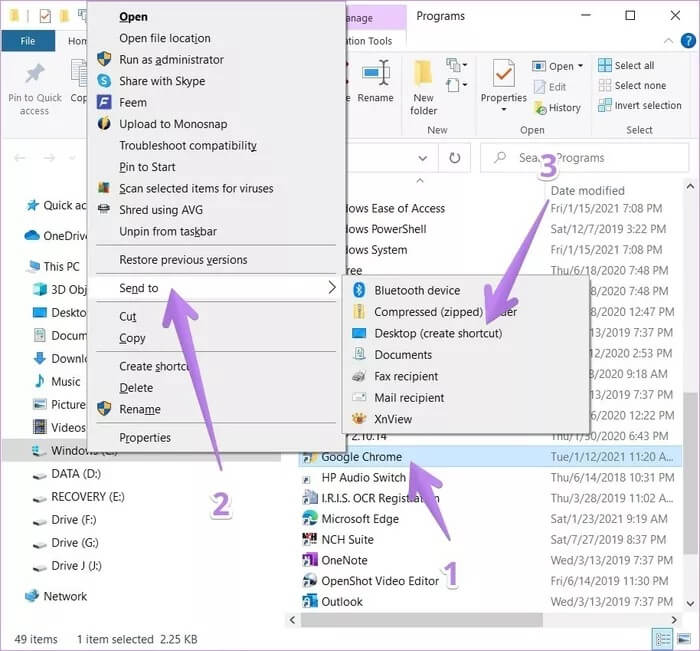Viewport: 700px width, 651px height.
Task: Choose Delete in context menu
Action: [136, 388]
